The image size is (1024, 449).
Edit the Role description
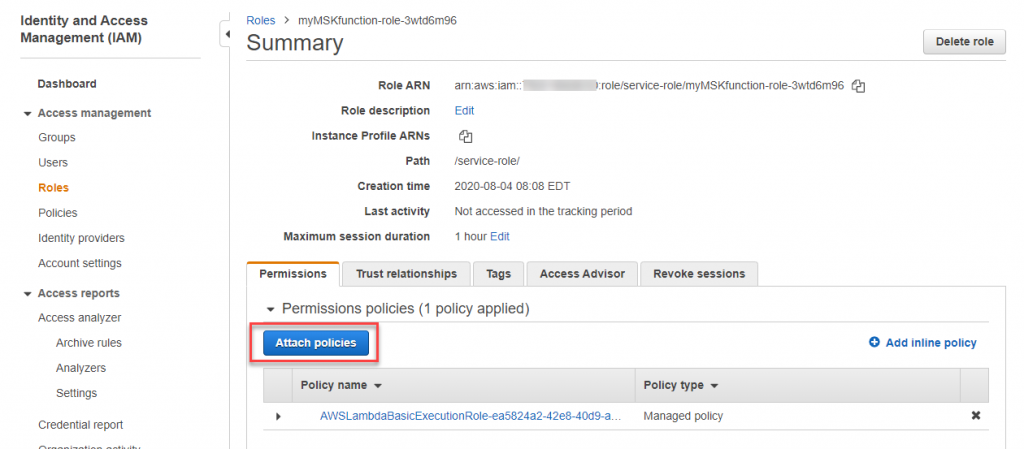pyautogui.click(x=464, y=110)
